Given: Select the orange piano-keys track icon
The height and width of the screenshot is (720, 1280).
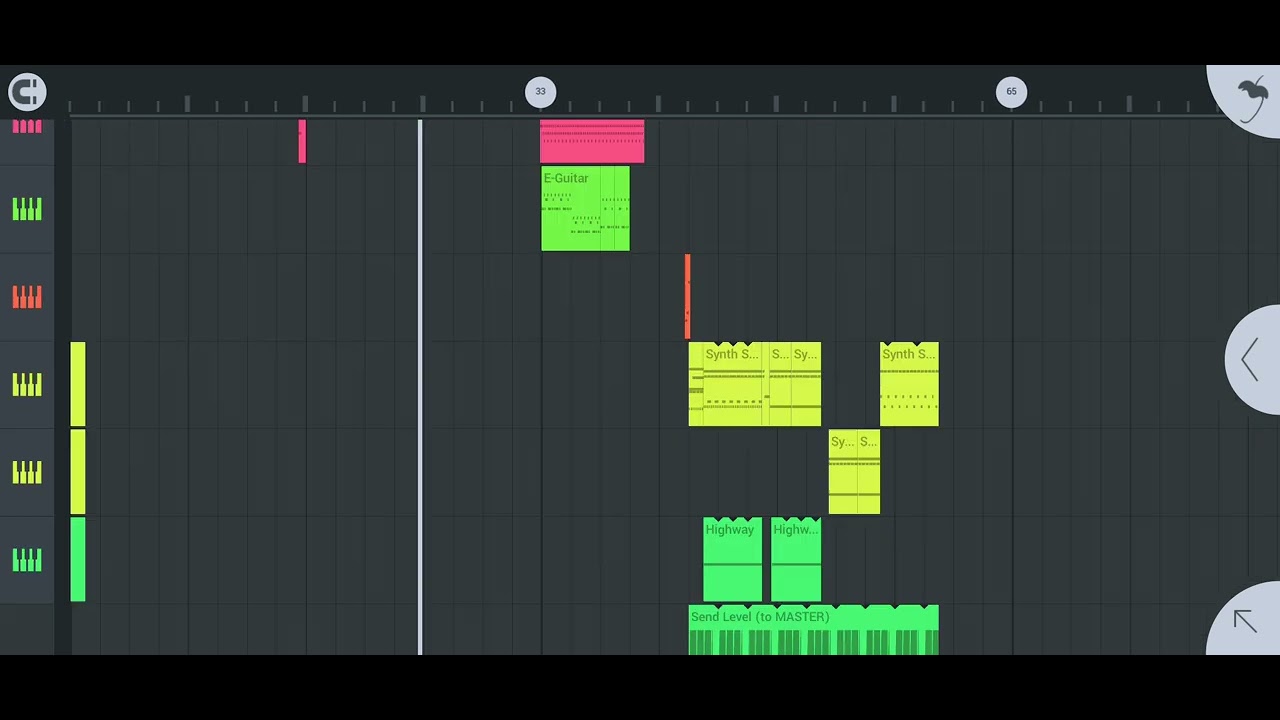Looking at the screenshot, I should (x=27, y=297).
